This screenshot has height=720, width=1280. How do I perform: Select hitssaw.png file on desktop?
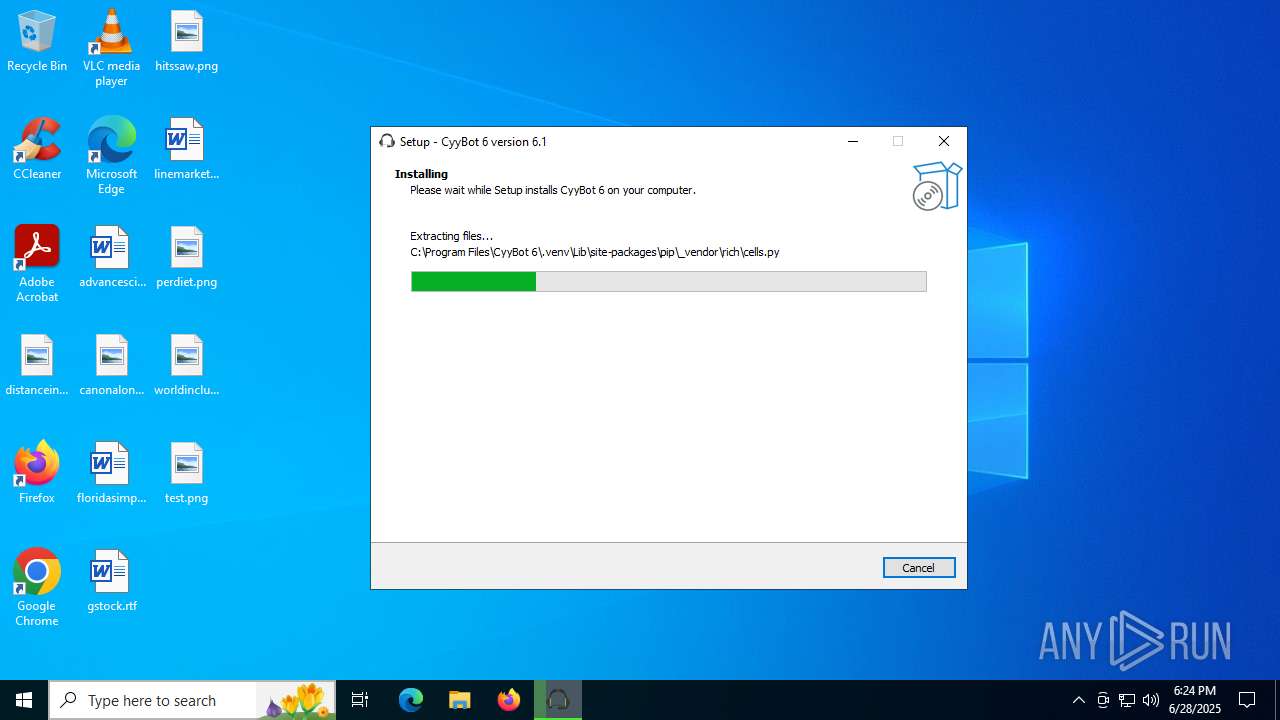tap(186, 42)
